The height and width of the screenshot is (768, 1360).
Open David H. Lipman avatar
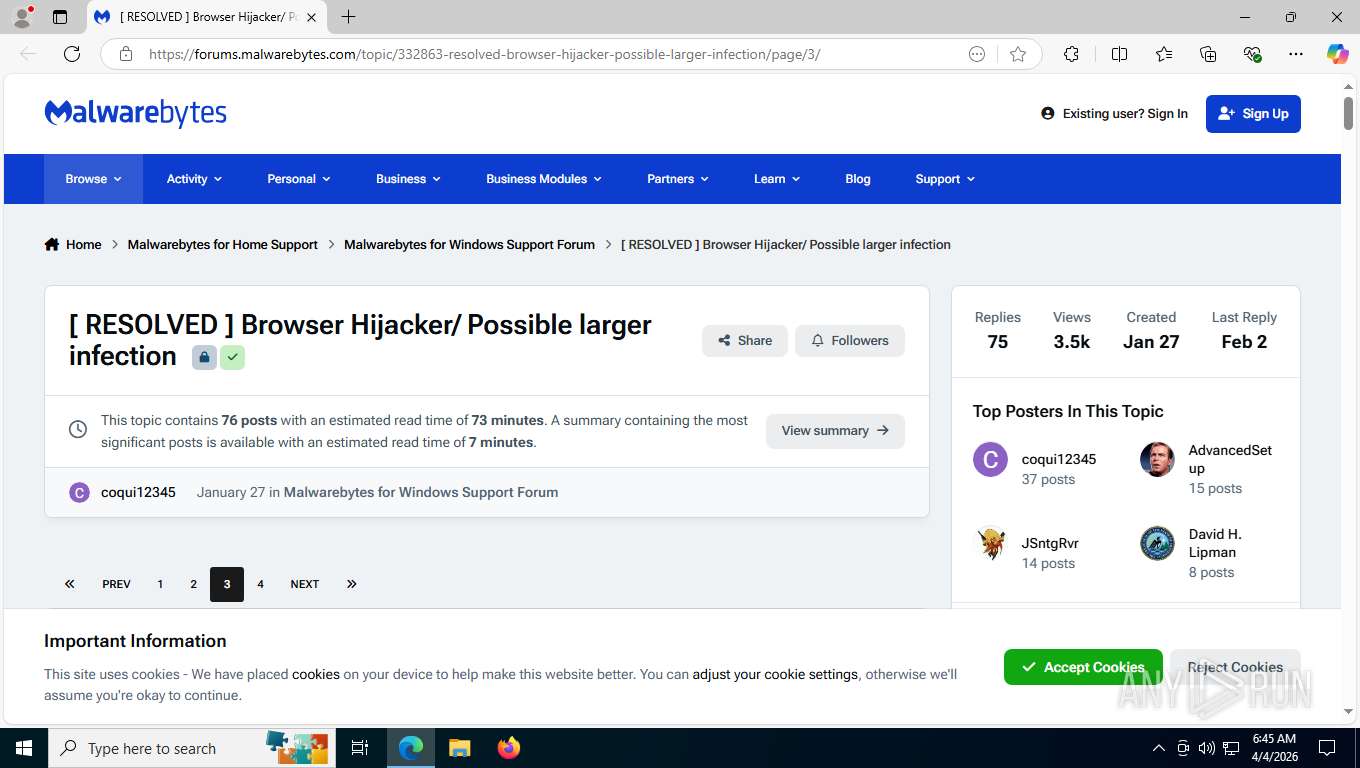(1157, 544)
